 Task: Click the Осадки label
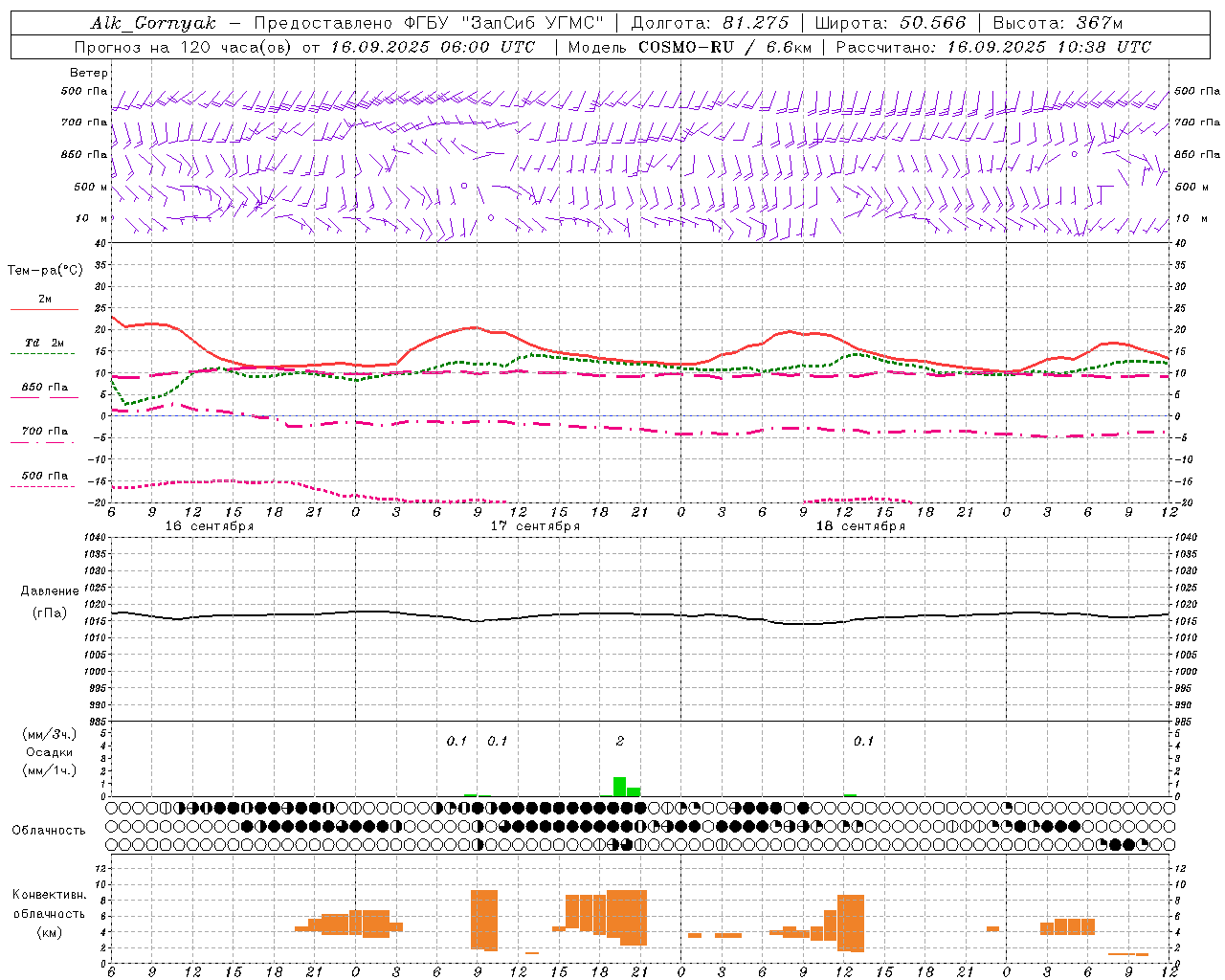49,752
